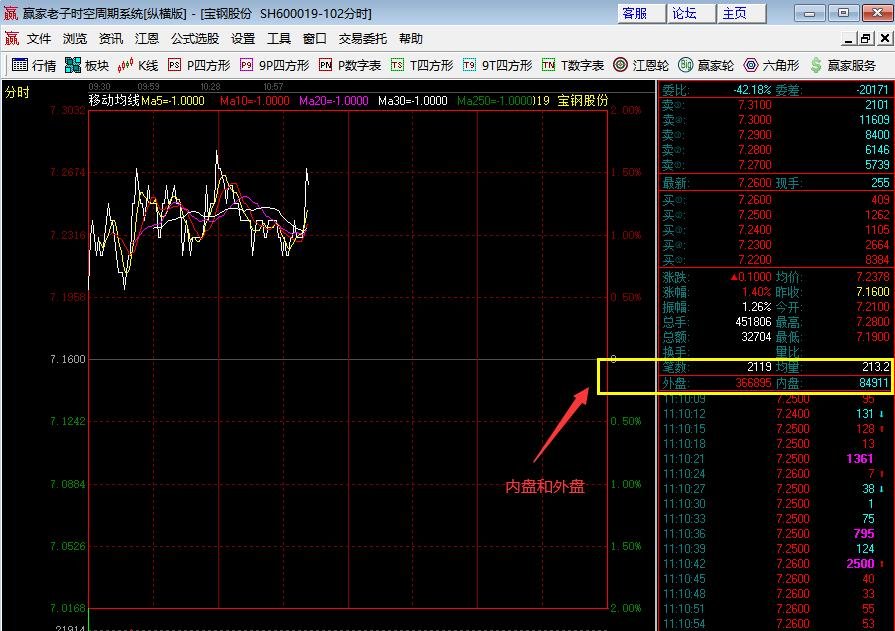The image size is (895, 631).
Task: Click the Ma10=-1.0000 legend
Action: [x=255, y=101]
